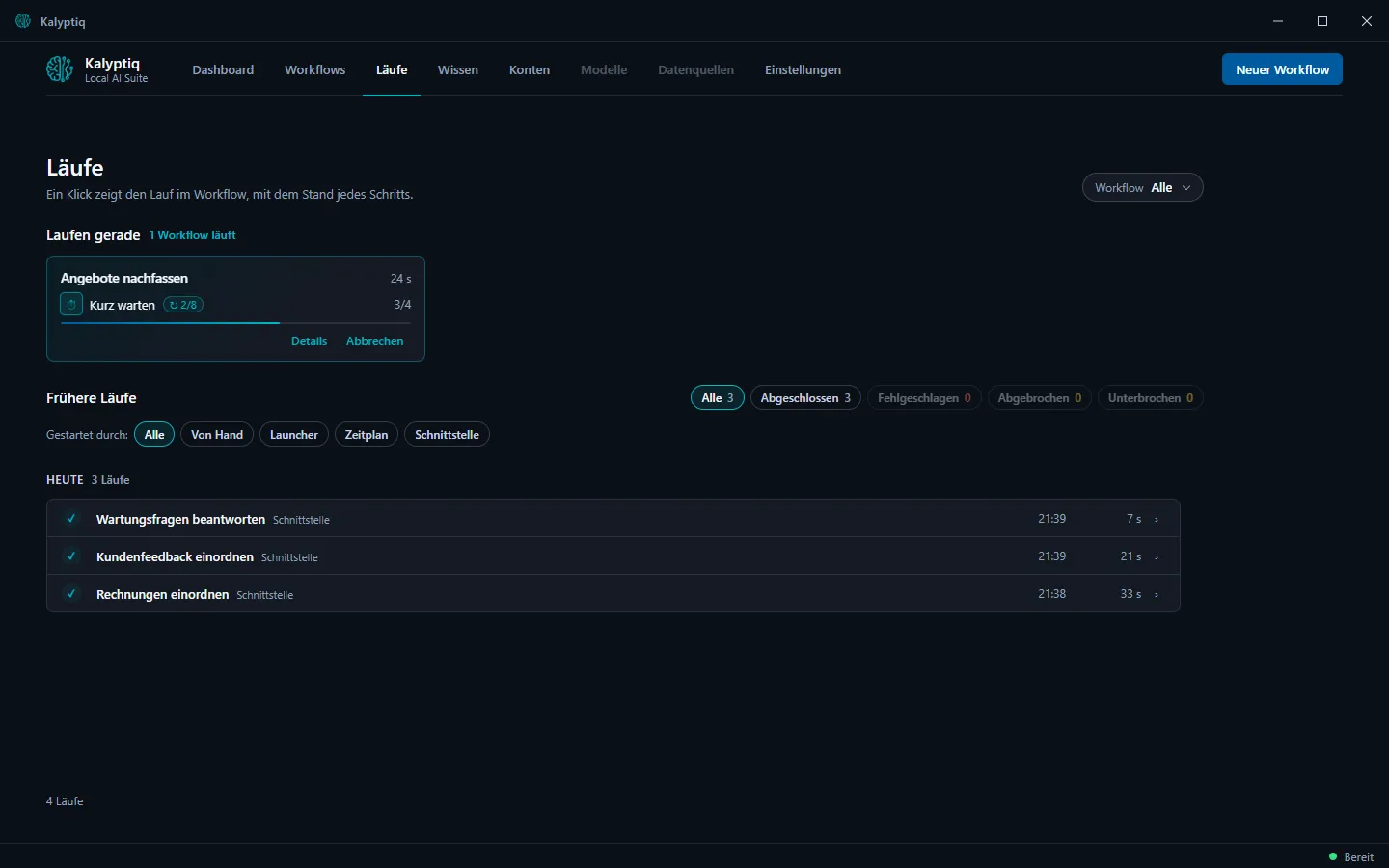The image size is (1389, 868).
Task: Filter runs by Unterbrochen status
Action: click(1151, 398)
